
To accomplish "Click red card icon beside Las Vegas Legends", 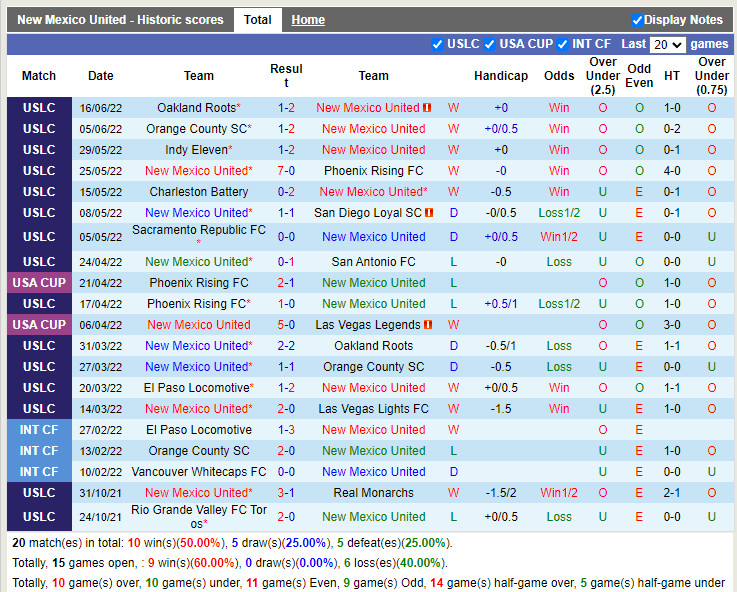I will pos(428,325).
